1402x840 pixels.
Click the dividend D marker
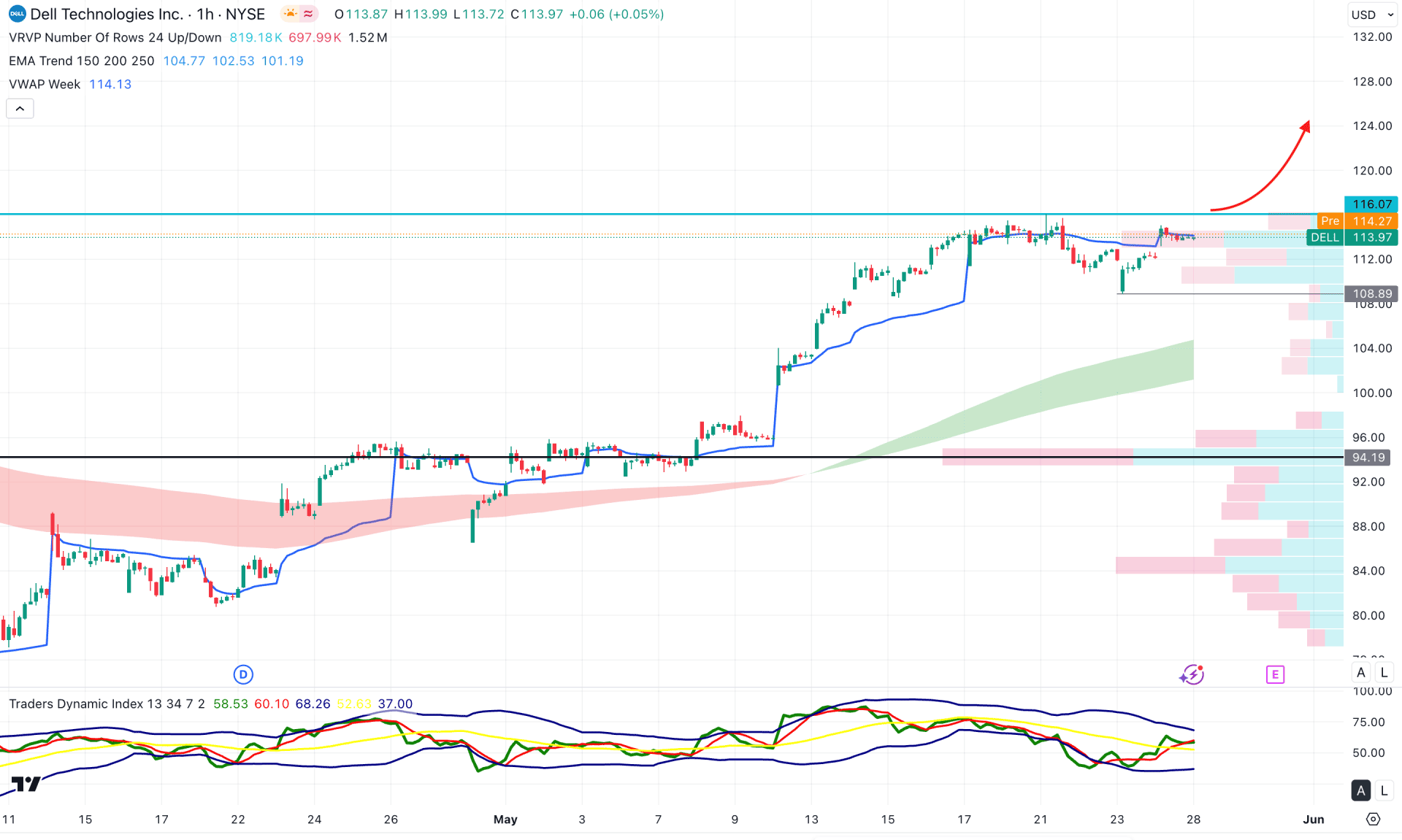(x=243, y=674)
